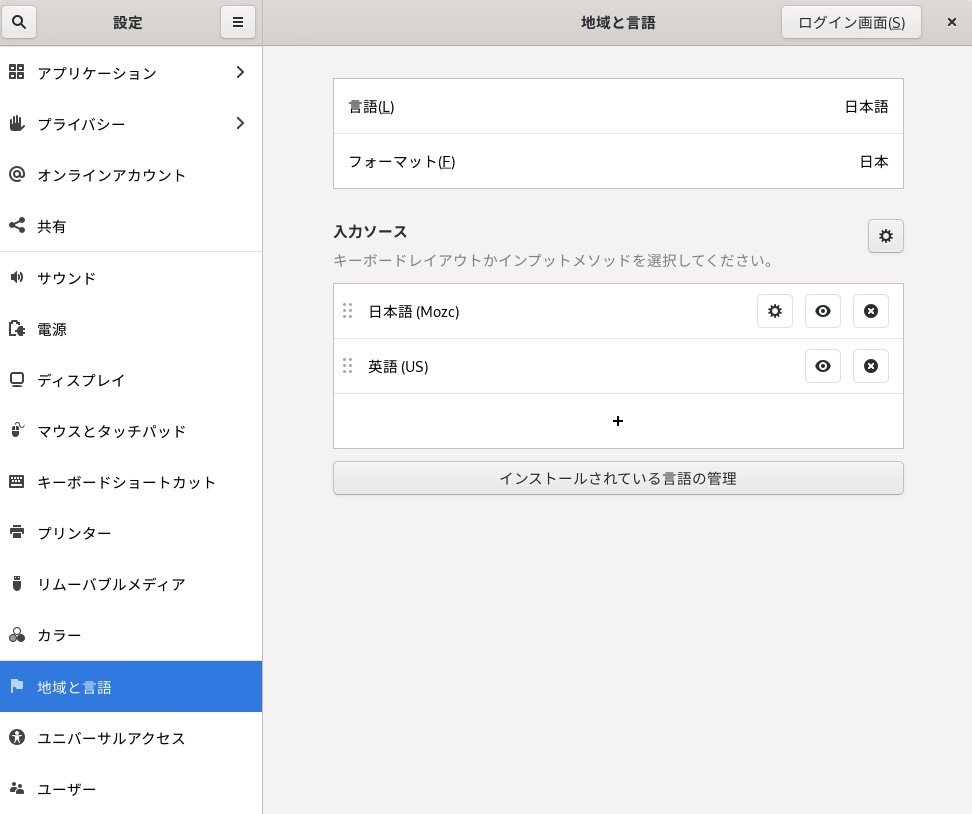Viewport: 972px width, 814px height.
Task: Open the フォーマット selection row
Action: 618,161
